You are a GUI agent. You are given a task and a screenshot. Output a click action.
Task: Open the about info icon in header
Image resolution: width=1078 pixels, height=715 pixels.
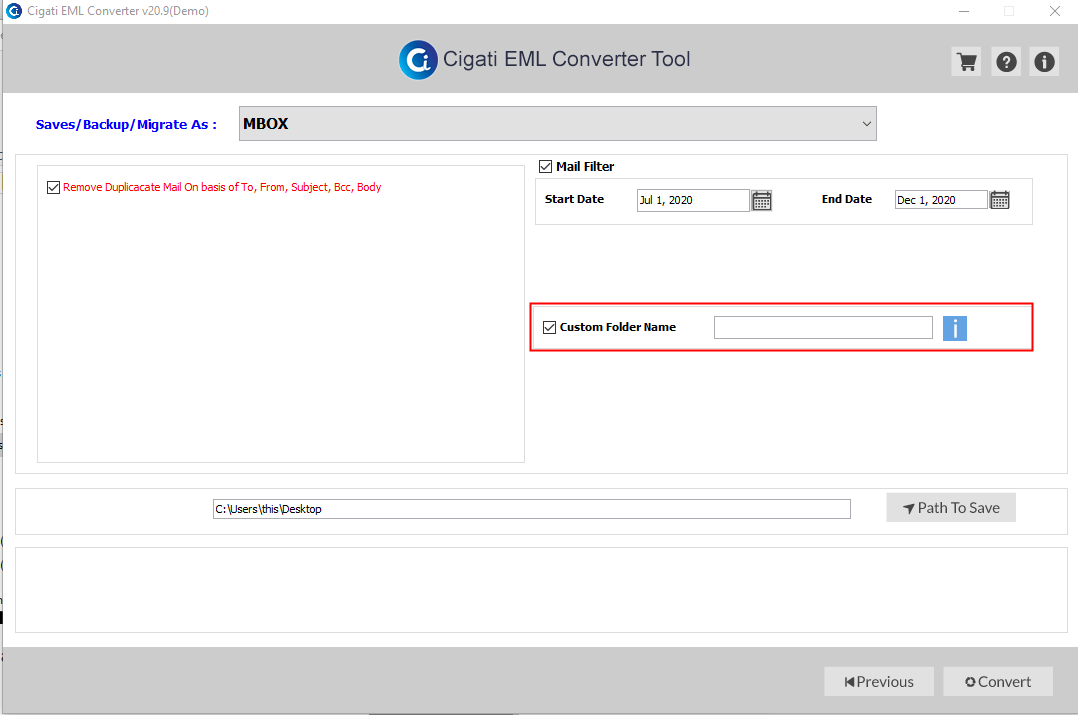point(1044,62)
